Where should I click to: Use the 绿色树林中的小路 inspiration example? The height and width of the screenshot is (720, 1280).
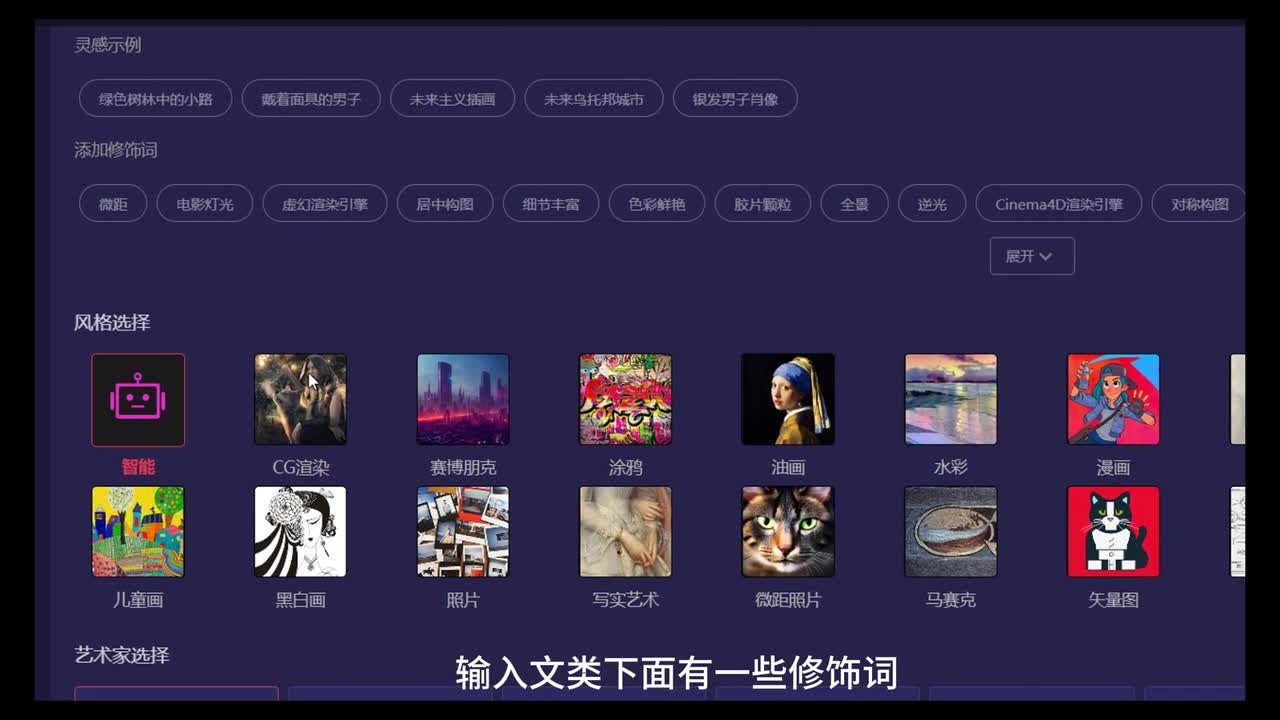click(155, 99)
